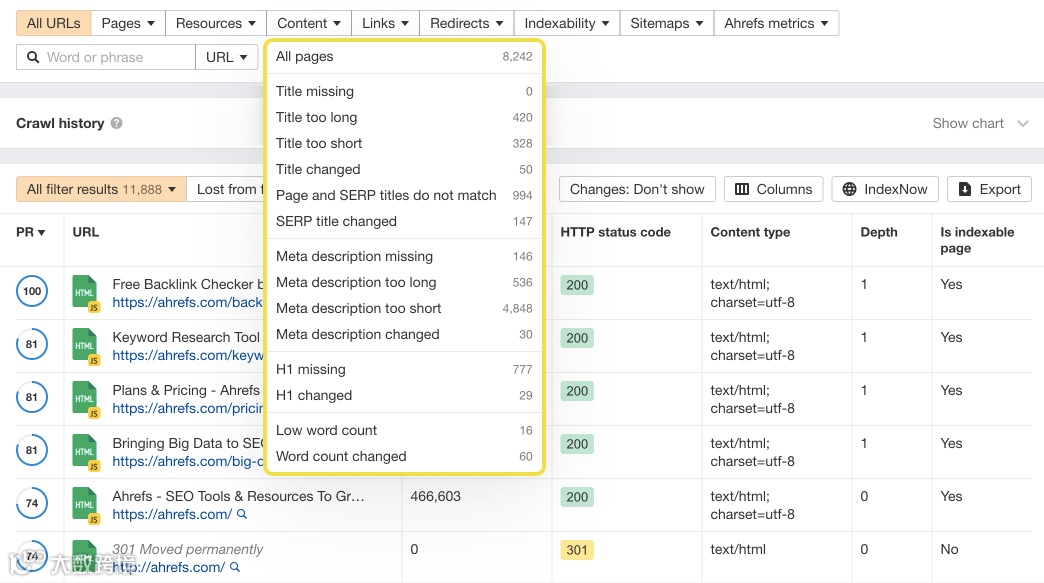Open the Keyword Research Tool URL link
Screen dimensions: 1044x583
tap(186, 355)
